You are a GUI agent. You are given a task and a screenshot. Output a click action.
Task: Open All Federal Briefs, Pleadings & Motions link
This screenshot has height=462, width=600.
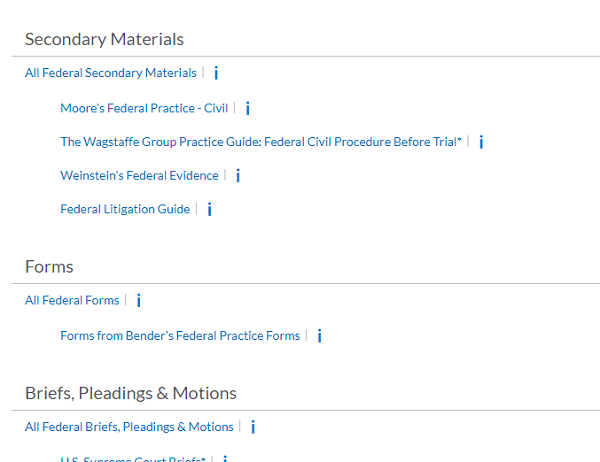pyautogui.click(x=129, y=427)
